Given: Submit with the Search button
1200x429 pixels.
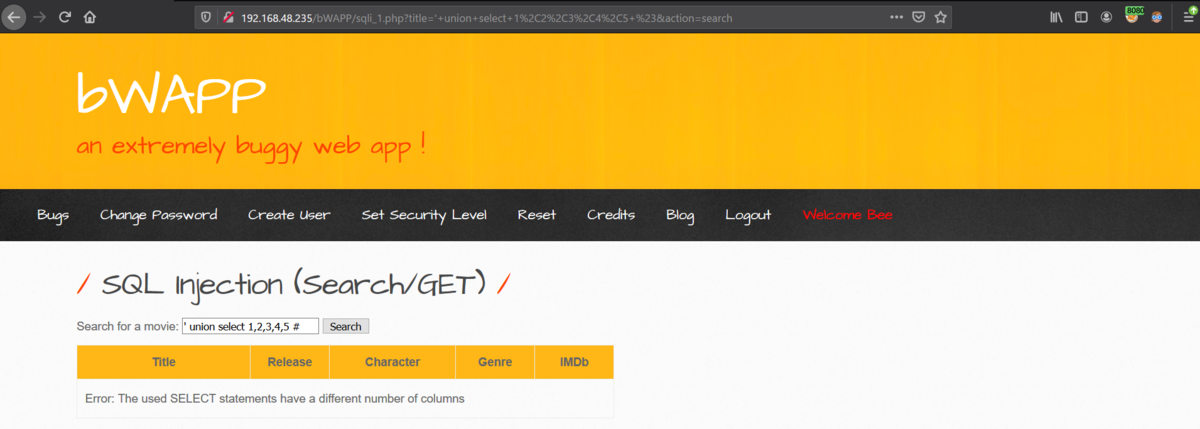Looking at the screenshot, I should point(346,326).
